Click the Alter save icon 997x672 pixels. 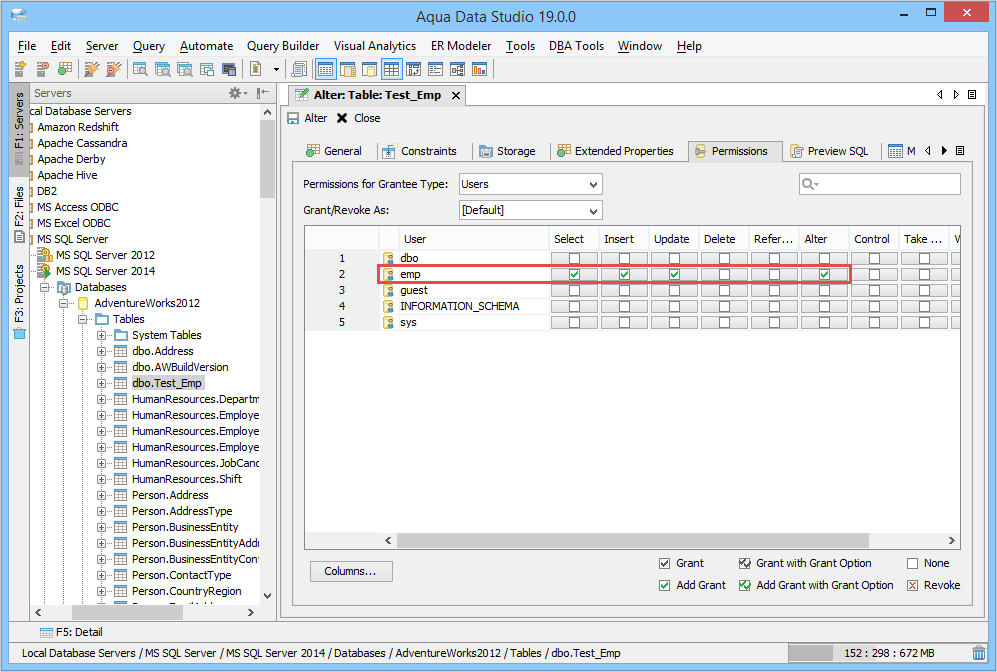tap(293, 118)
